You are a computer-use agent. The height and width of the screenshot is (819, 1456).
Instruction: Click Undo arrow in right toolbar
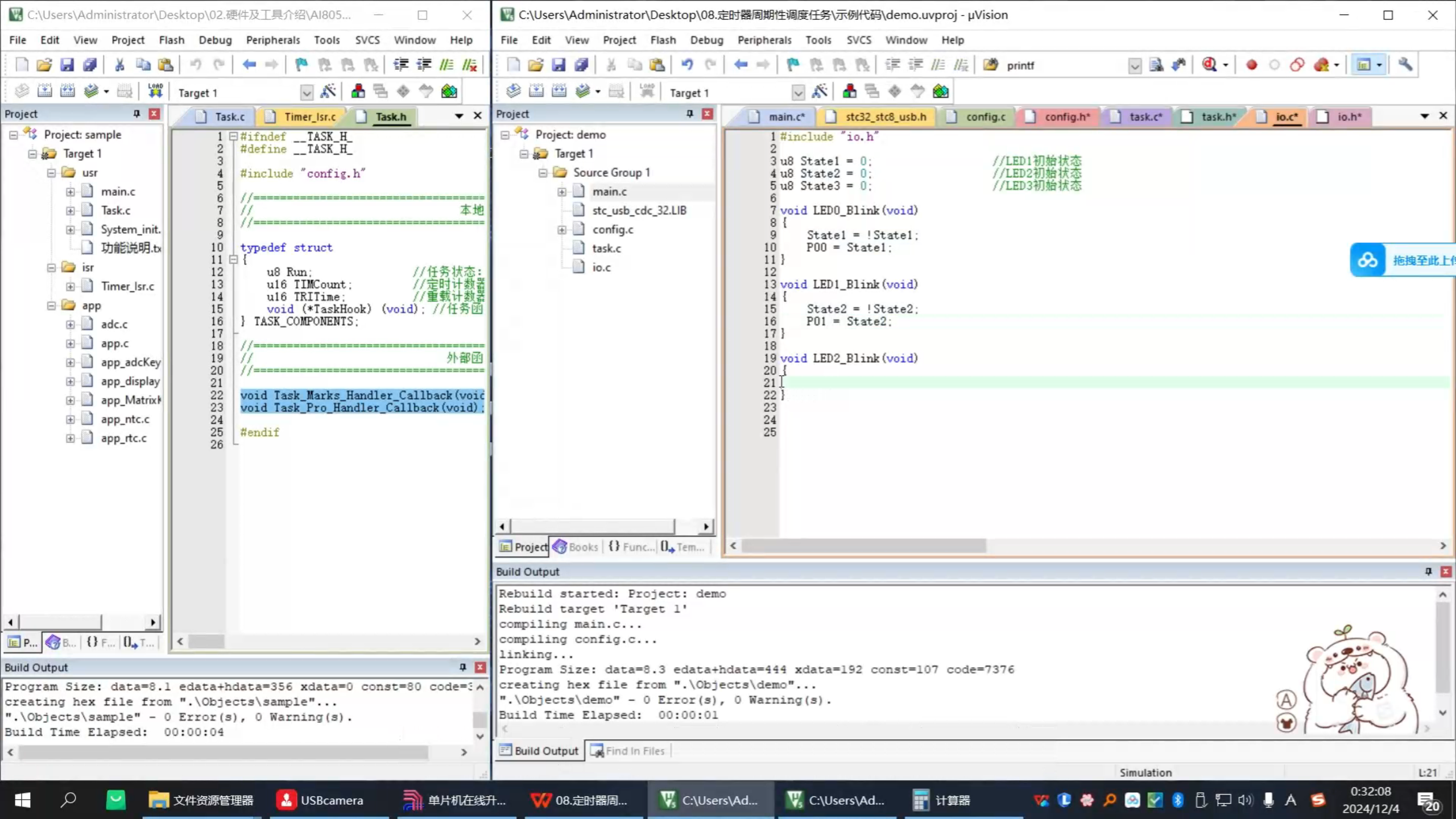pos(687,65)
